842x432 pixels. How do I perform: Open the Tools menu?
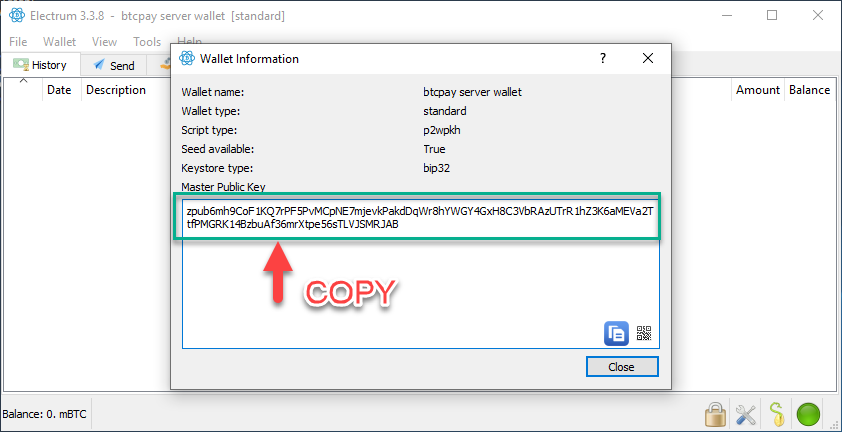tap(147, 42)
